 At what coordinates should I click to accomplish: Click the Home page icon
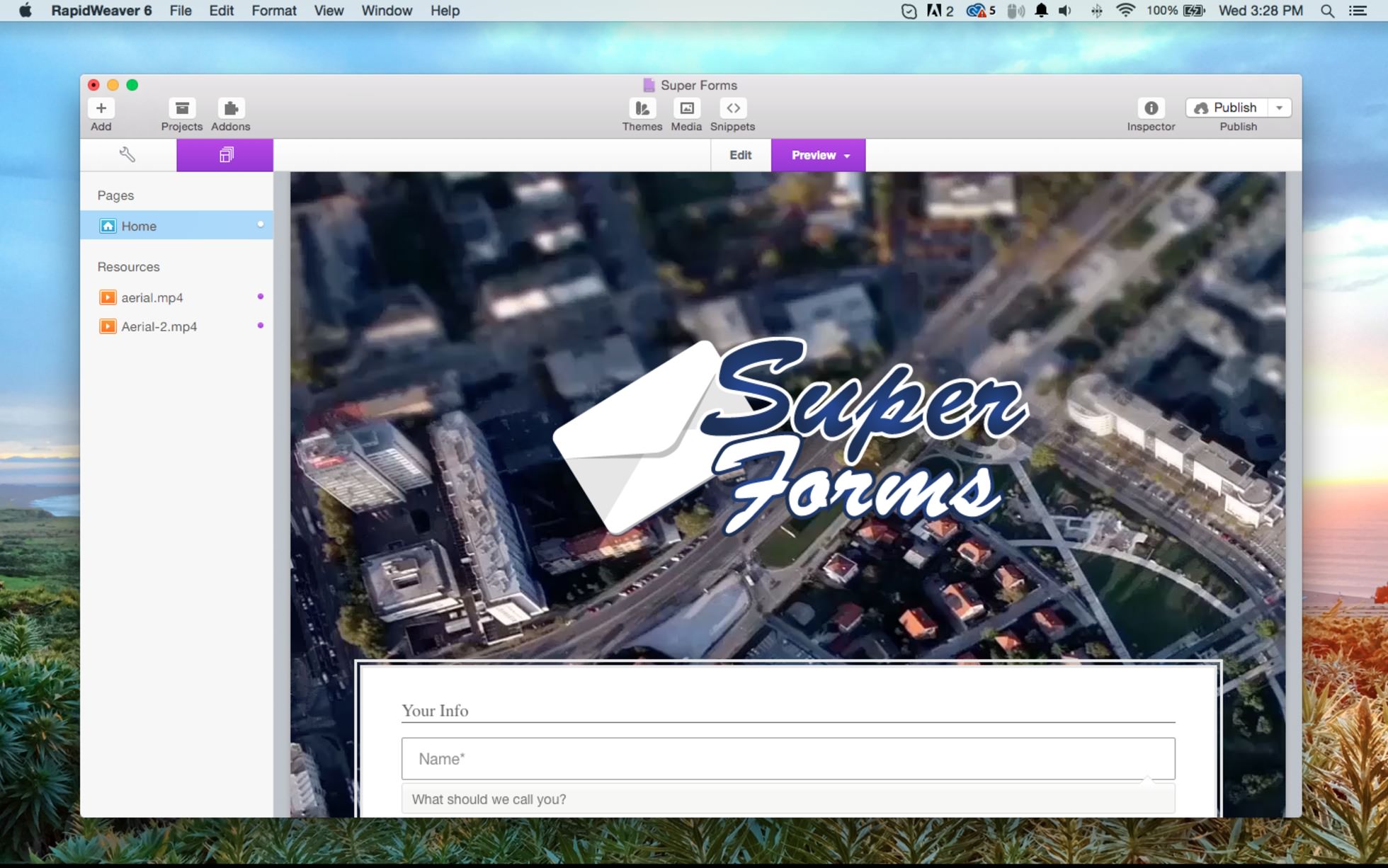(x=108, y=226)
